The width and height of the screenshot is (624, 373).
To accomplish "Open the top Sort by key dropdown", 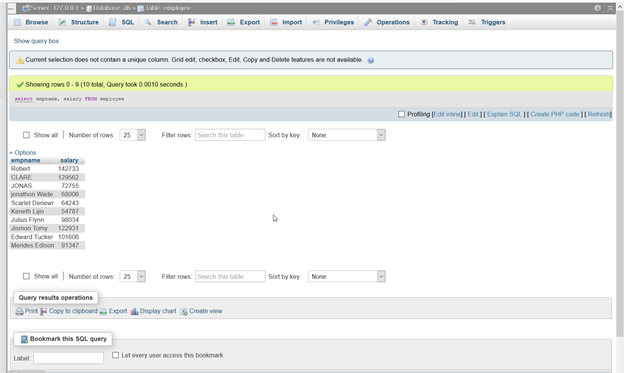I will [x=347, y=135].
